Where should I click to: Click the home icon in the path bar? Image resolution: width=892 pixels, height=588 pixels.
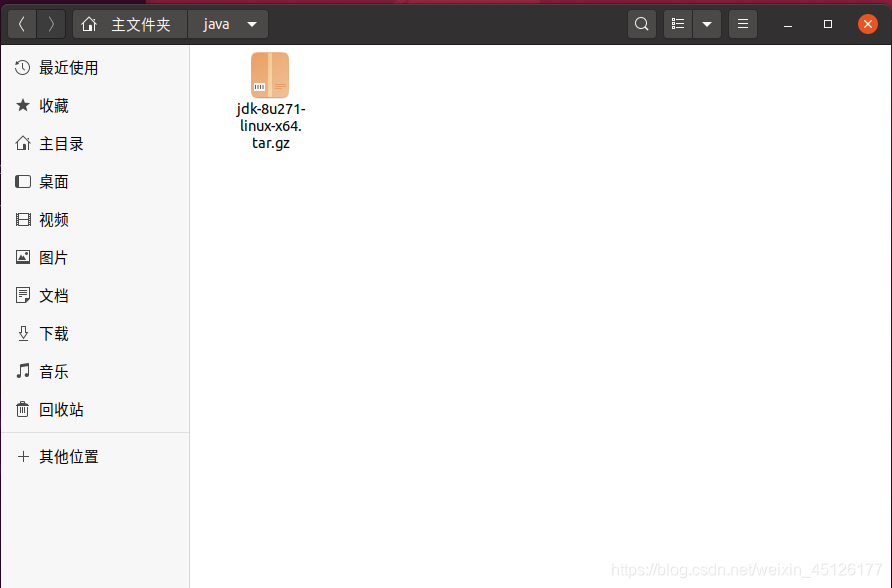click(89, 24)
